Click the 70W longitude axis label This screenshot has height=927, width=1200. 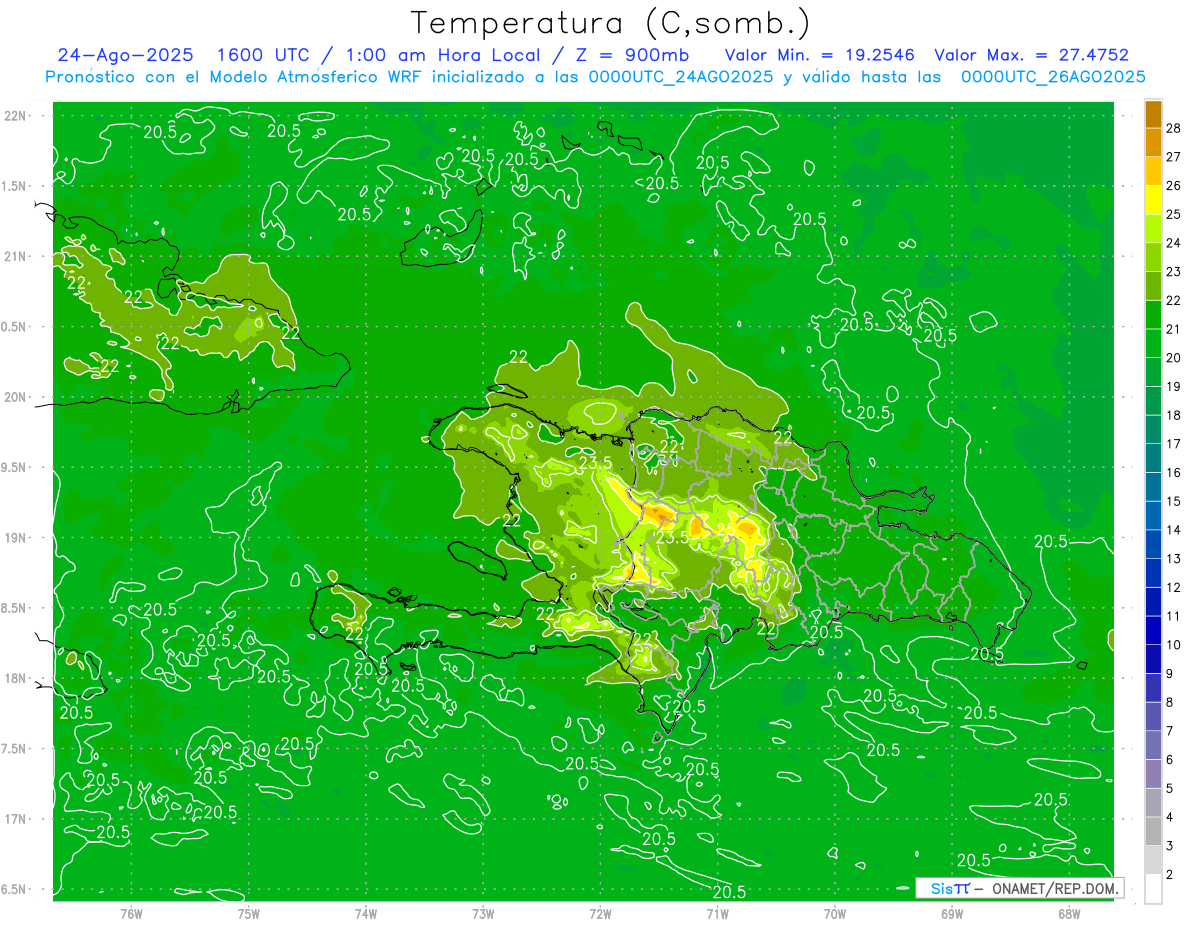click(834, 913)
